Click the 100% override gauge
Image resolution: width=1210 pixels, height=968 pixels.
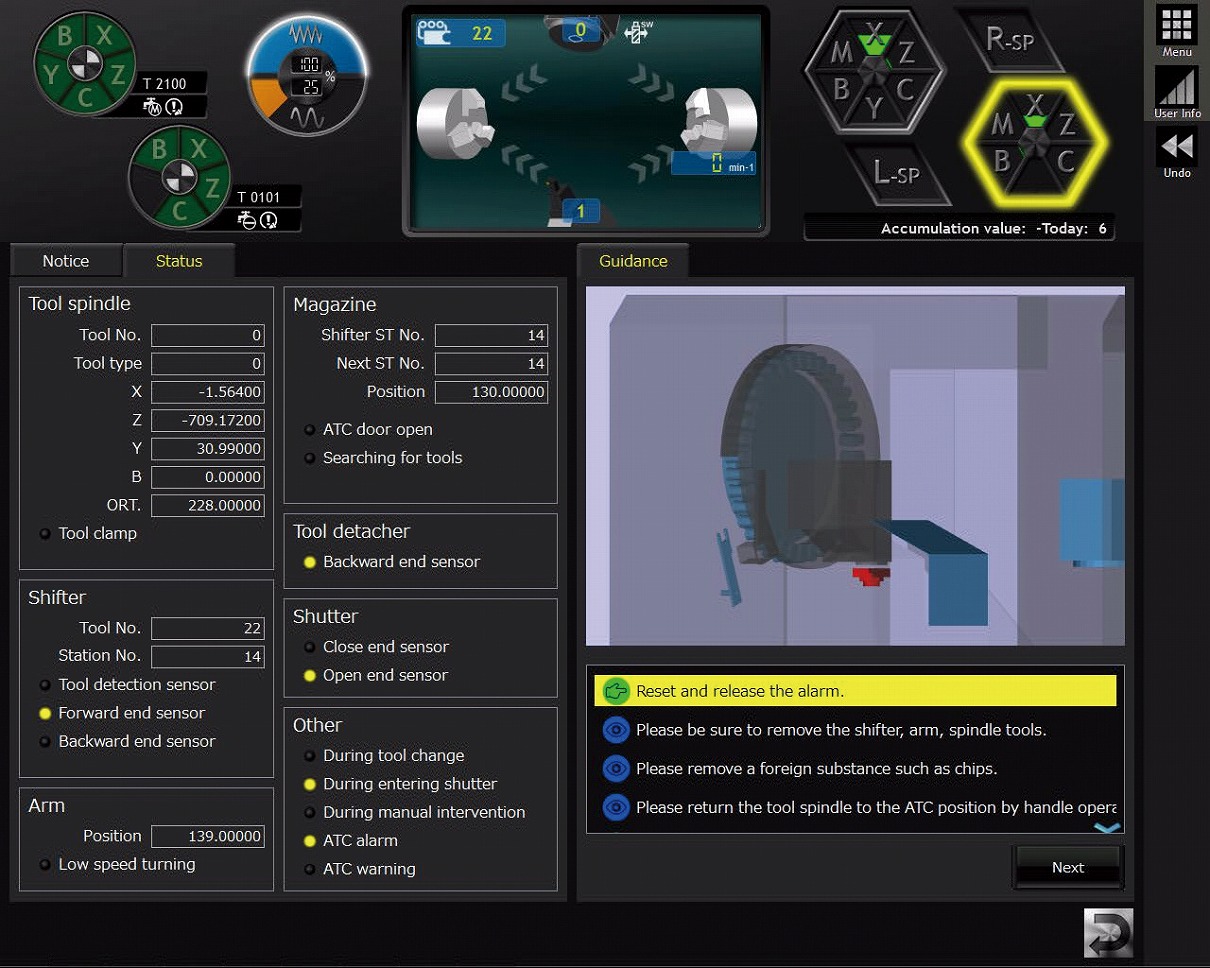pos(308,76)
